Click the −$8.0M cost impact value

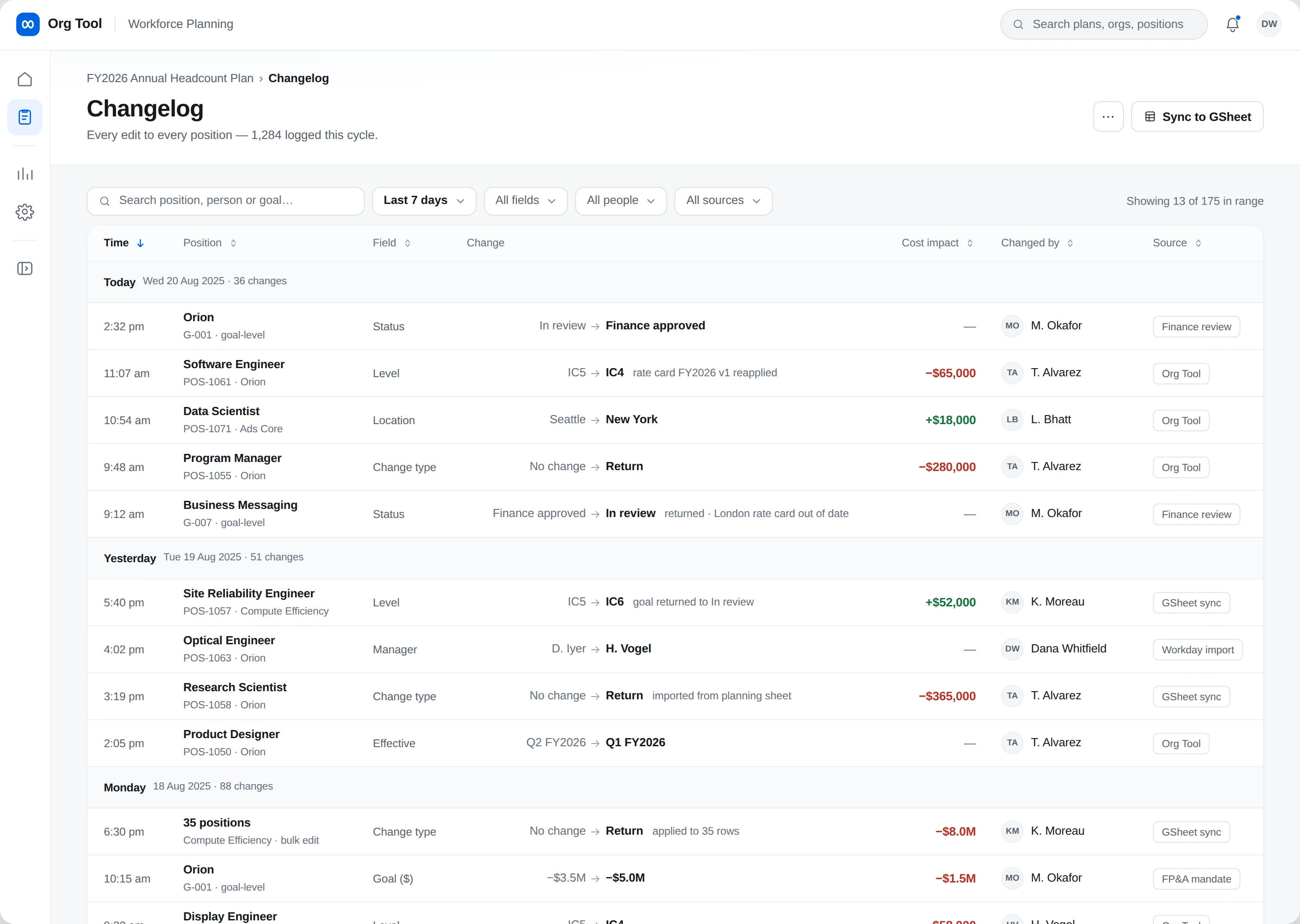955,831
